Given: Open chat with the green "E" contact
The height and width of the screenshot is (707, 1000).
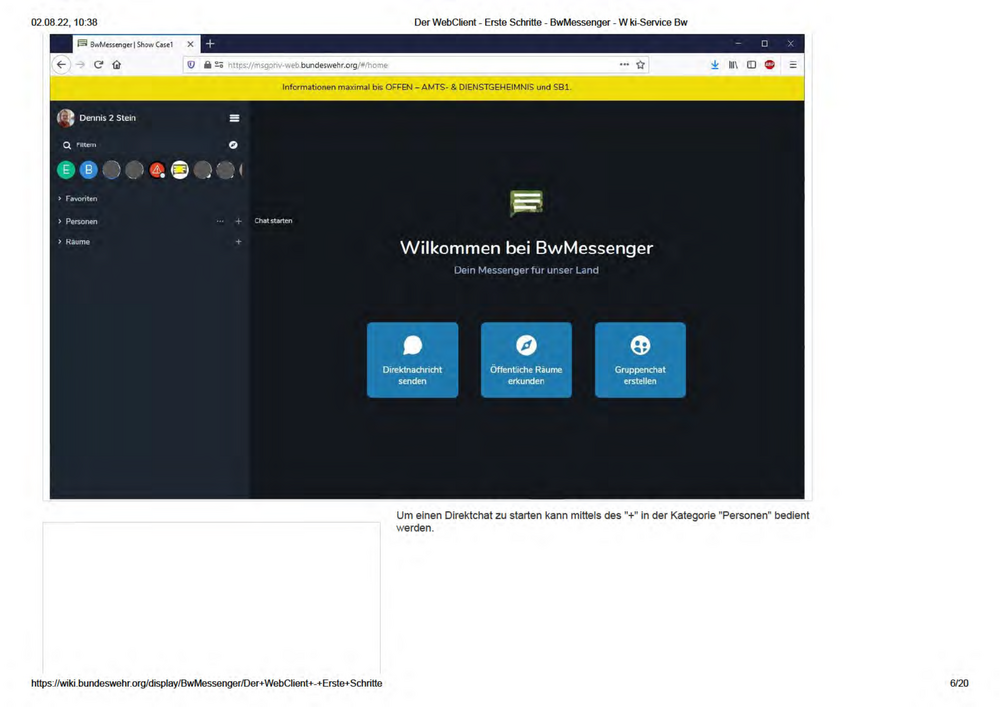Looking at the screenshot, I should (x=66, y=169).
